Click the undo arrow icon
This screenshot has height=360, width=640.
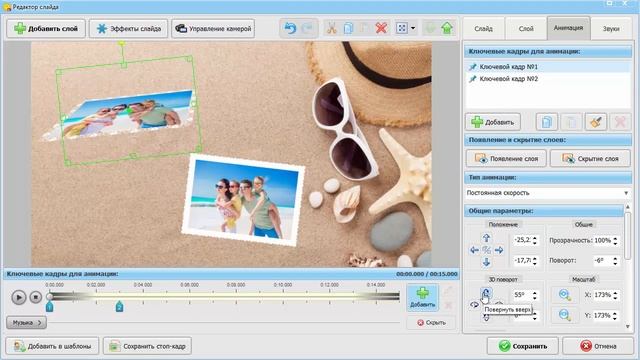(290, 28)
